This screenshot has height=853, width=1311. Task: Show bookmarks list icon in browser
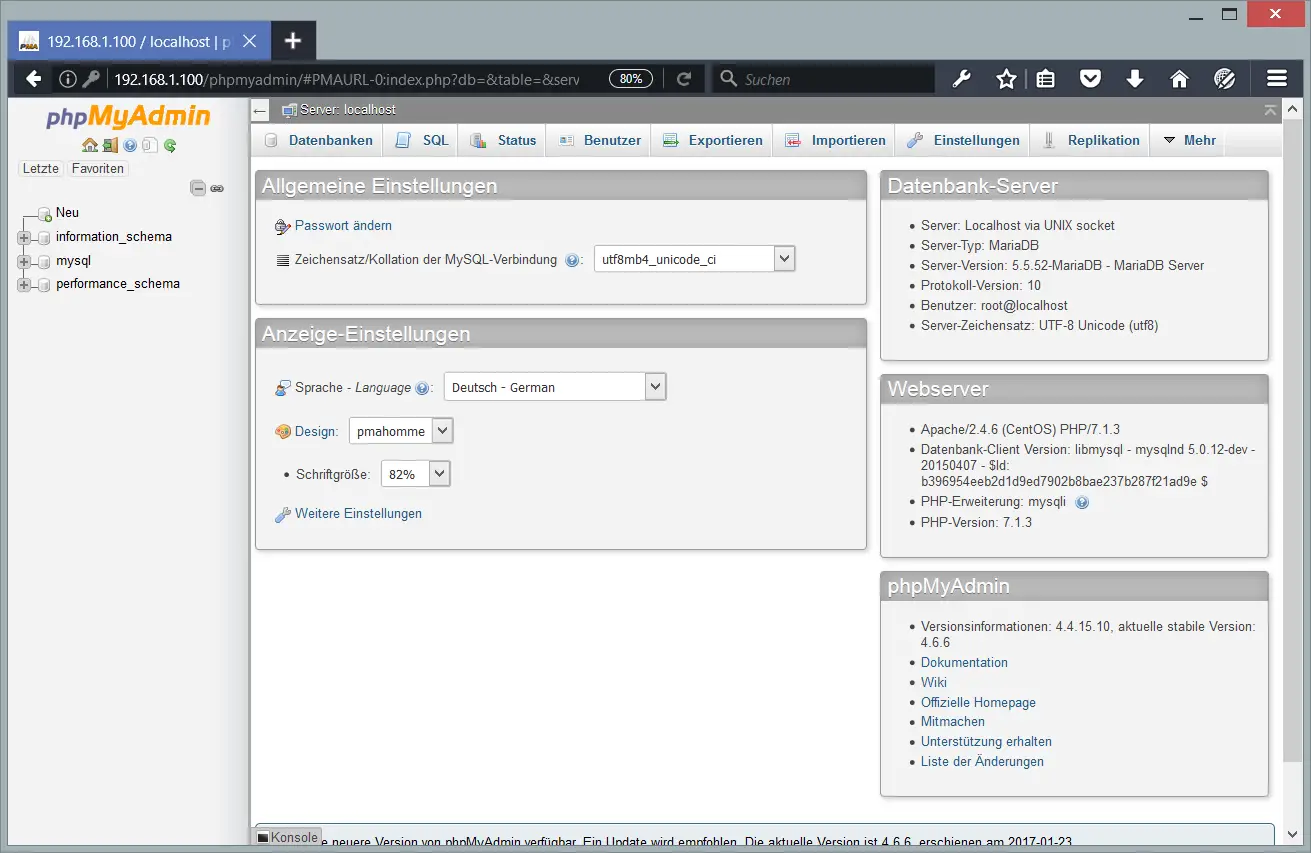pos(1046,79)
